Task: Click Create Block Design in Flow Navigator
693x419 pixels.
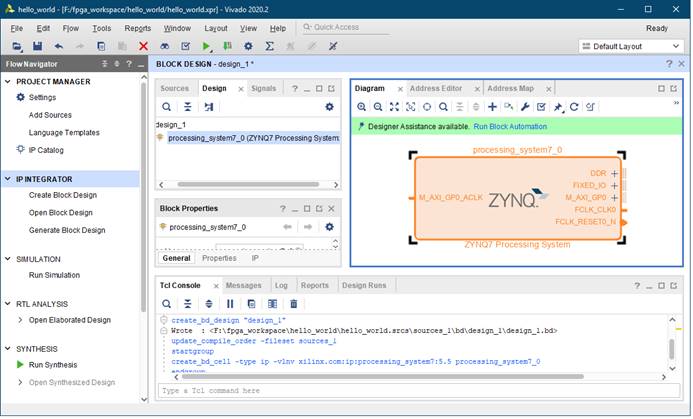Action: [63, 195]
